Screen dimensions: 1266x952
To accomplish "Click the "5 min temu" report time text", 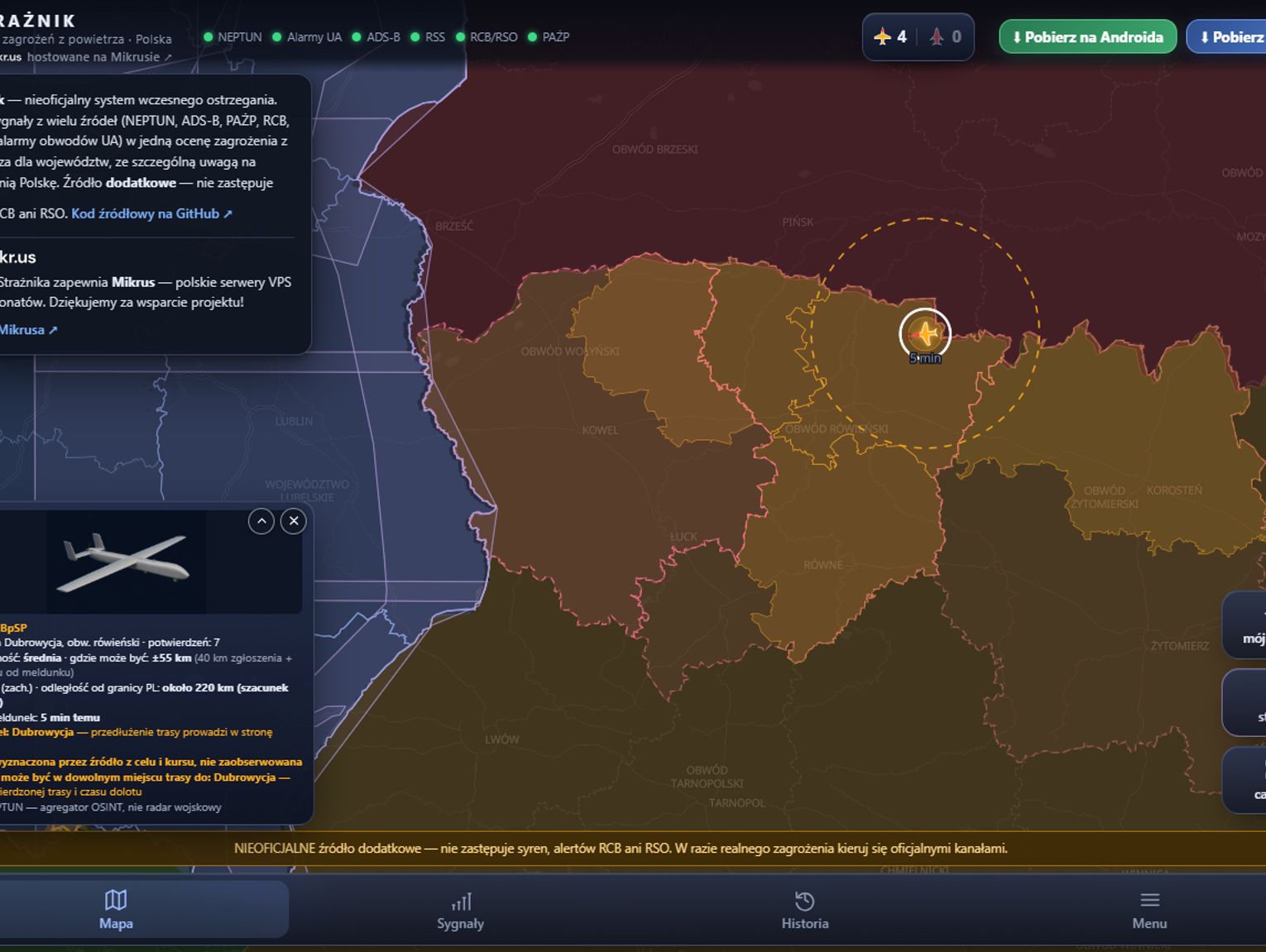I will 70,718.
